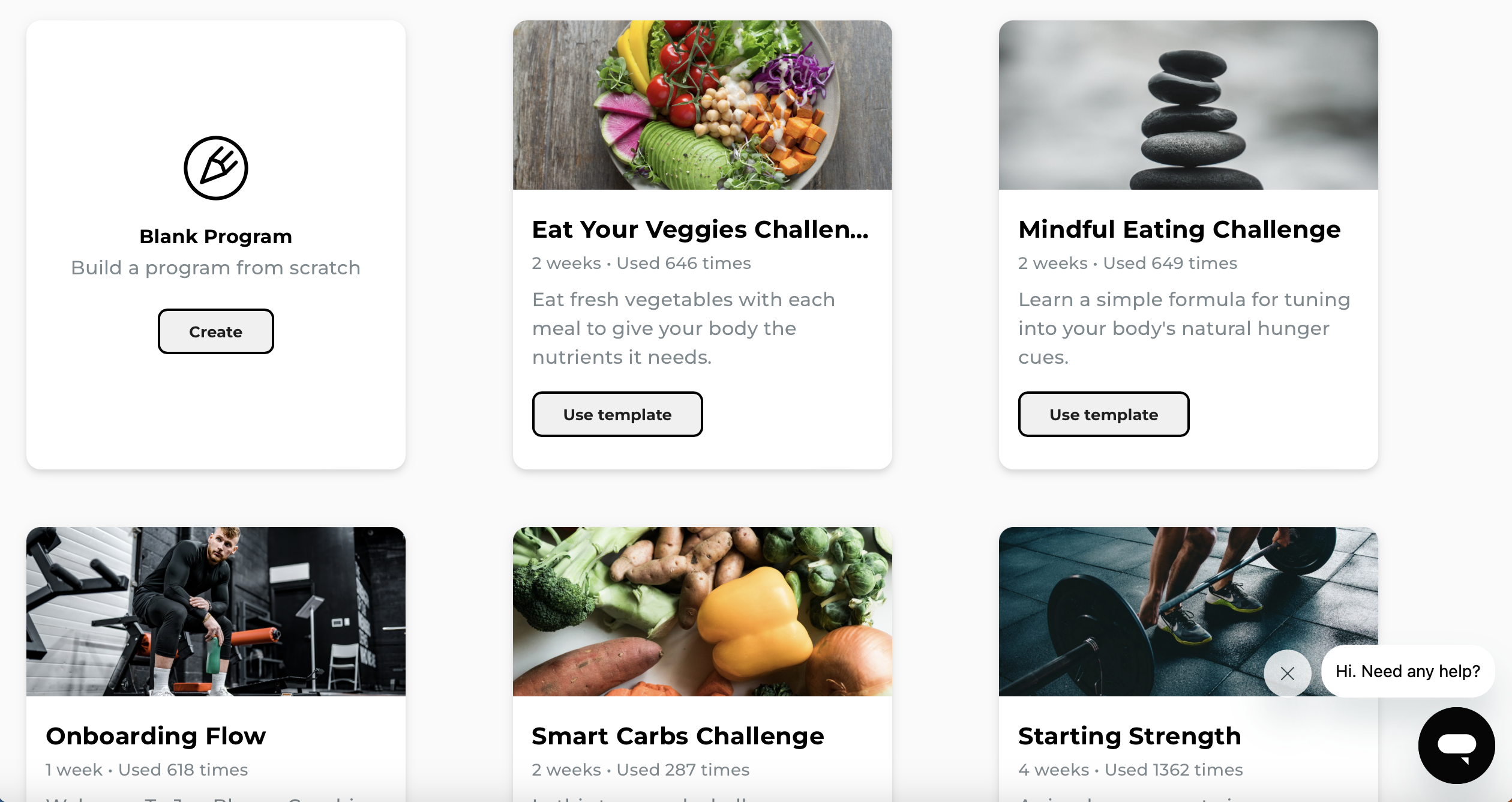
Task: Use template for Mindful Eating Challenge
Action: (1103, 414)
